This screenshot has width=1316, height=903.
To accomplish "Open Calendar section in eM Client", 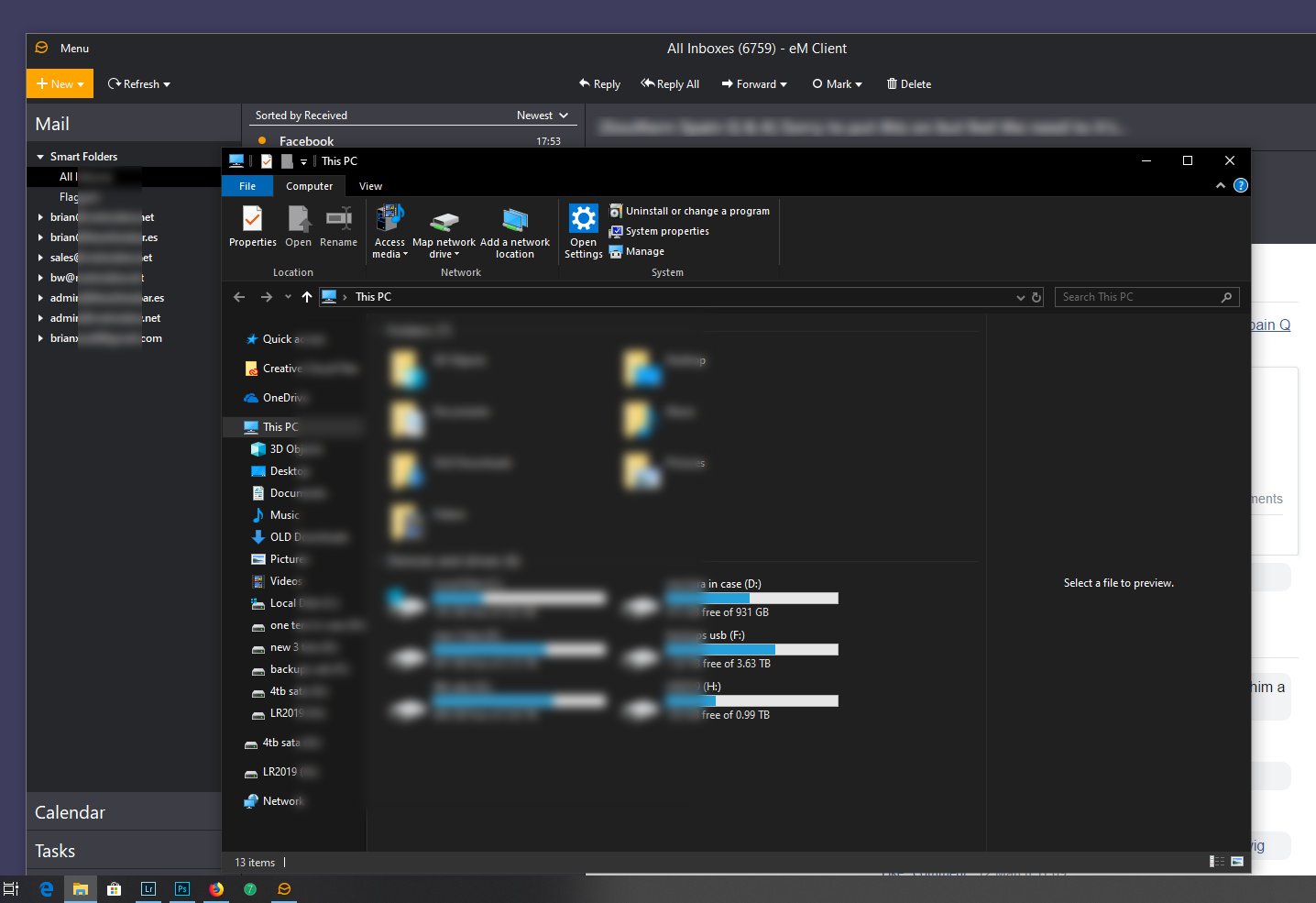I will 124,812.
